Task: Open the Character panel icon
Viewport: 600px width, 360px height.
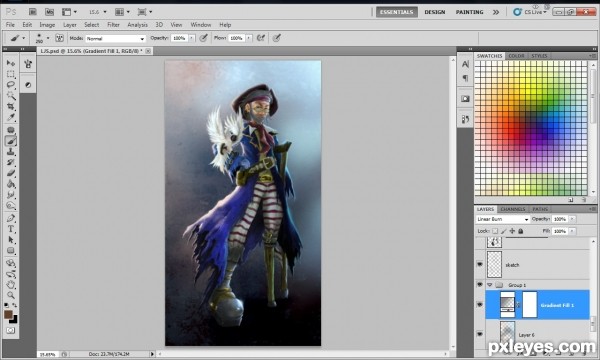Action: 465,64
